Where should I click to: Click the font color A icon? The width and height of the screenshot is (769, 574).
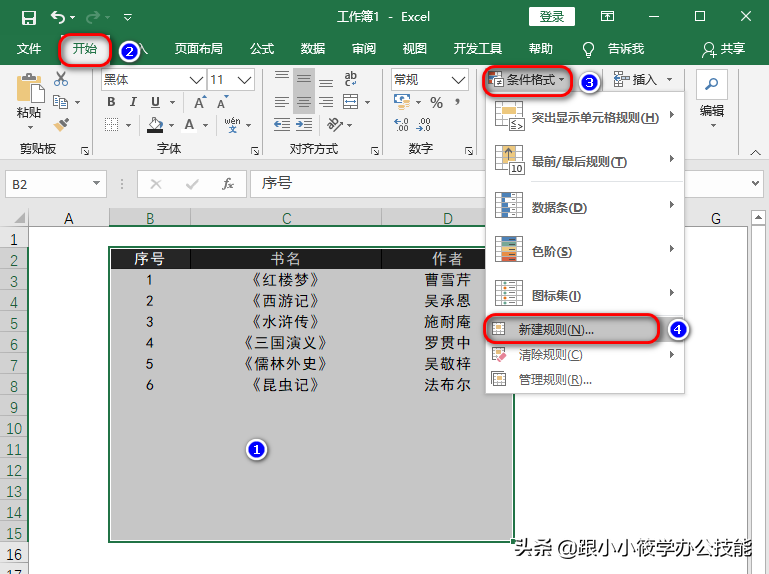click(x=189, y=125)
